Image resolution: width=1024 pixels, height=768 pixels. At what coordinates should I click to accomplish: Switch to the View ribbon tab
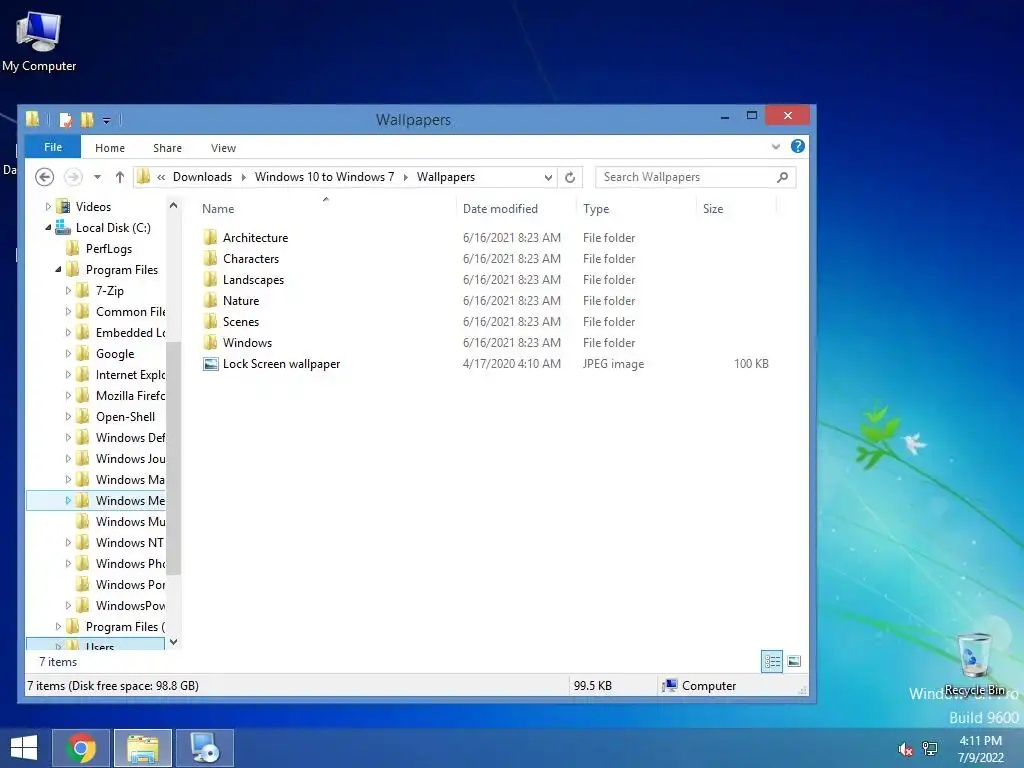tap(223, 148)
